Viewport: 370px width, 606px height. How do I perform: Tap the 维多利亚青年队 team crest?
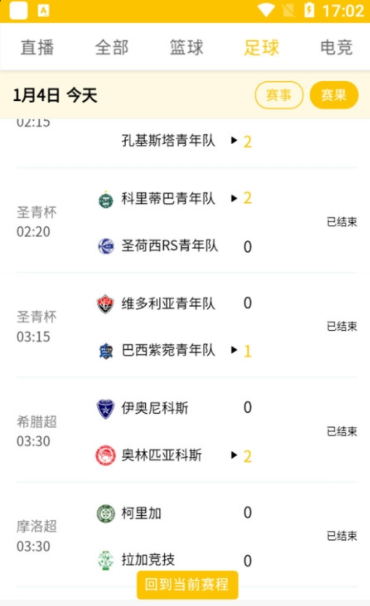pos(105,304)
